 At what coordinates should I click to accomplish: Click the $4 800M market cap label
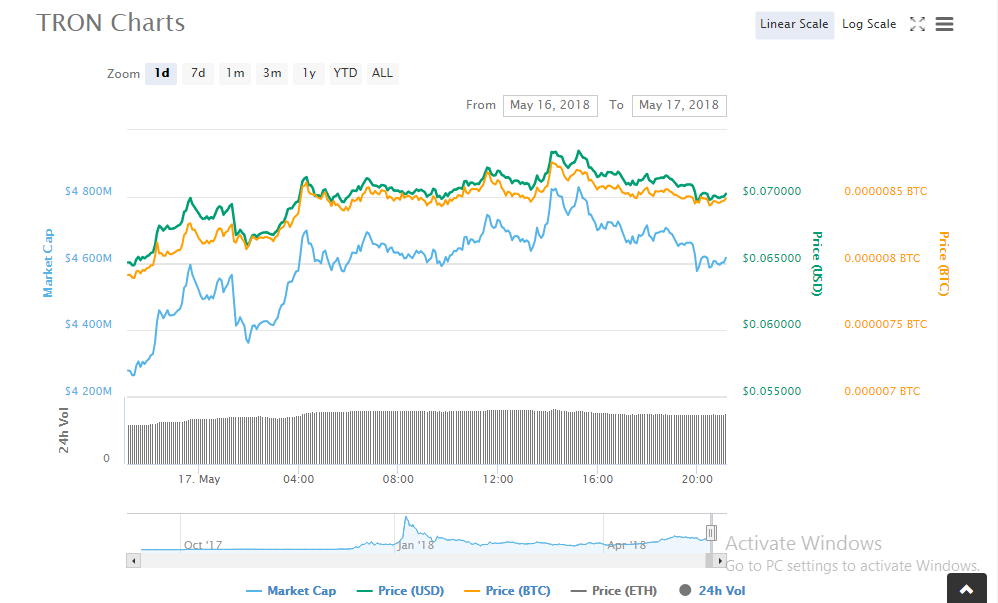pos(88,192)
